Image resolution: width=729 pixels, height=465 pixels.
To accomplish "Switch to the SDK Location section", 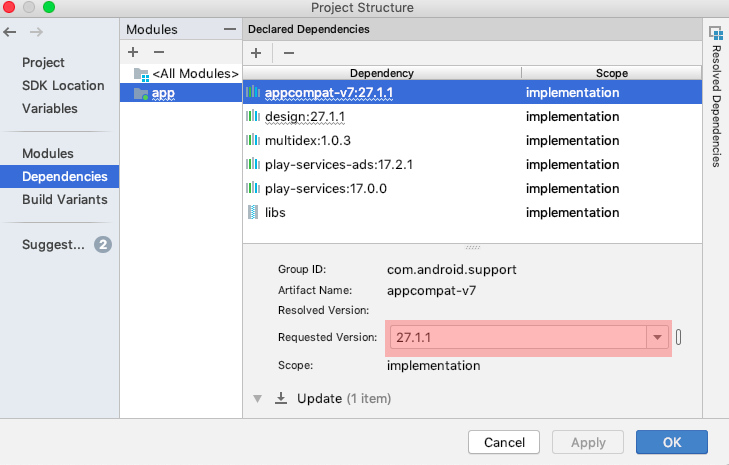I will tap(63, 85).
